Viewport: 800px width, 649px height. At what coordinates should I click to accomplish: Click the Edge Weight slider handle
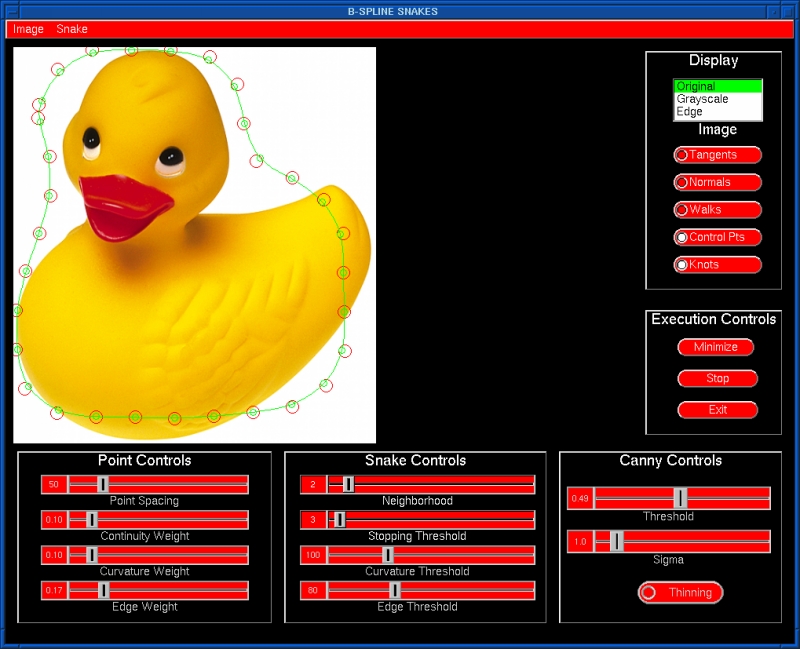tap(104, 590)
